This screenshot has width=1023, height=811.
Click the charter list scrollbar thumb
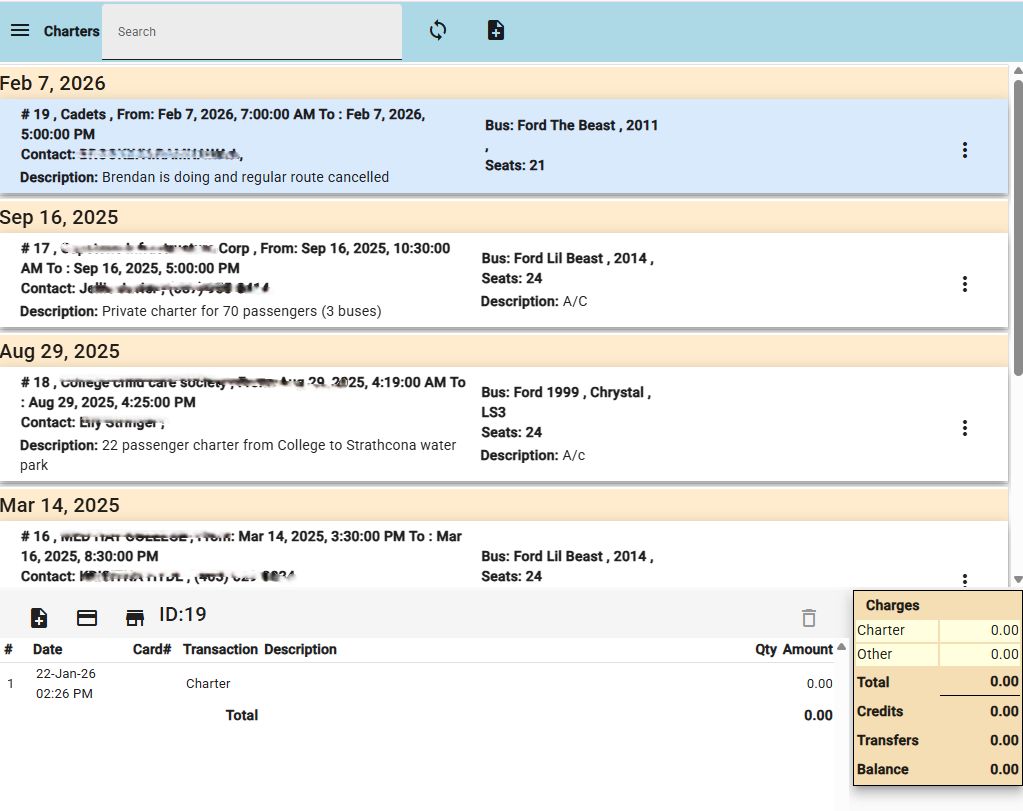click(1017, 227)
